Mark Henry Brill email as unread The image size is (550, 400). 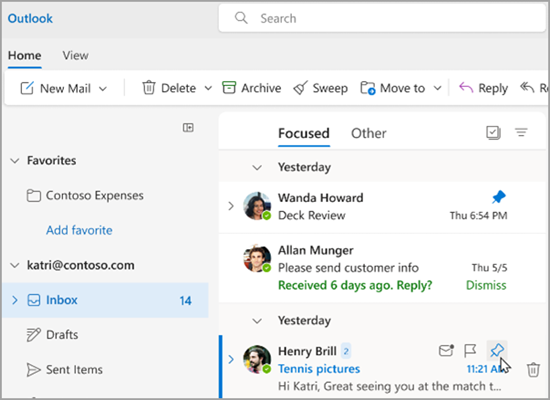click(x=446, y=350)
